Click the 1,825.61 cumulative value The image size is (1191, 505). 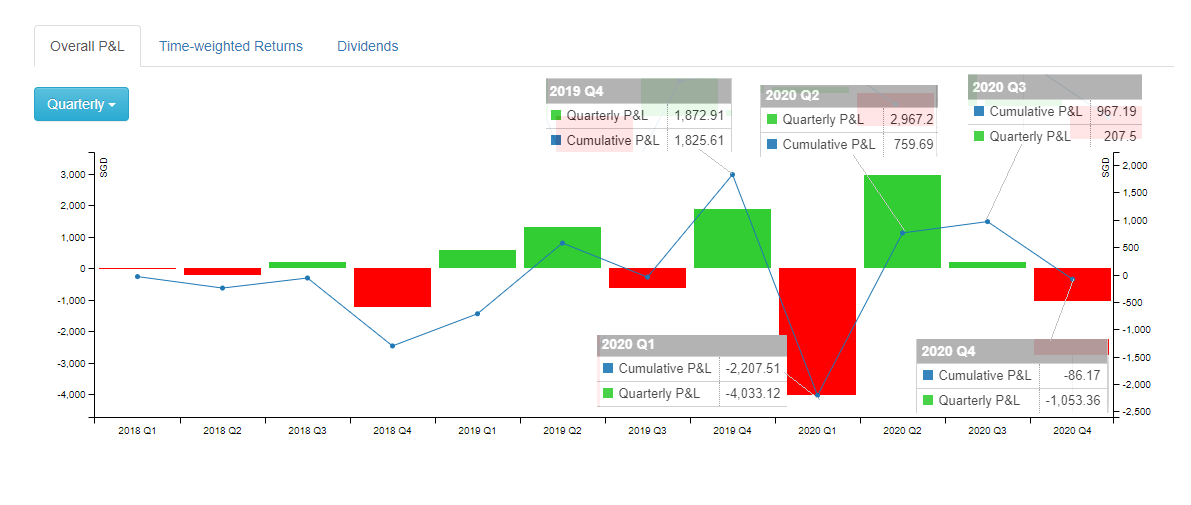tap(700, 140)
